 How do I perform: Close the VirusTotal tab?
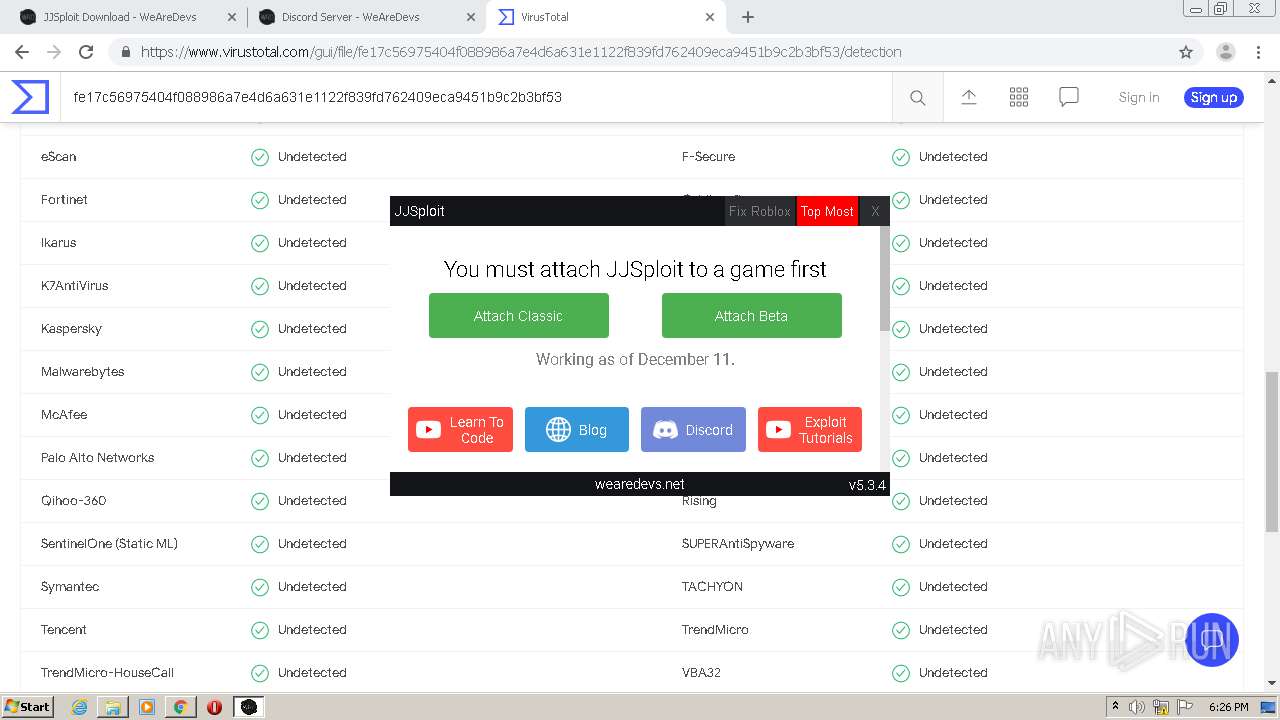pos(710,17)
